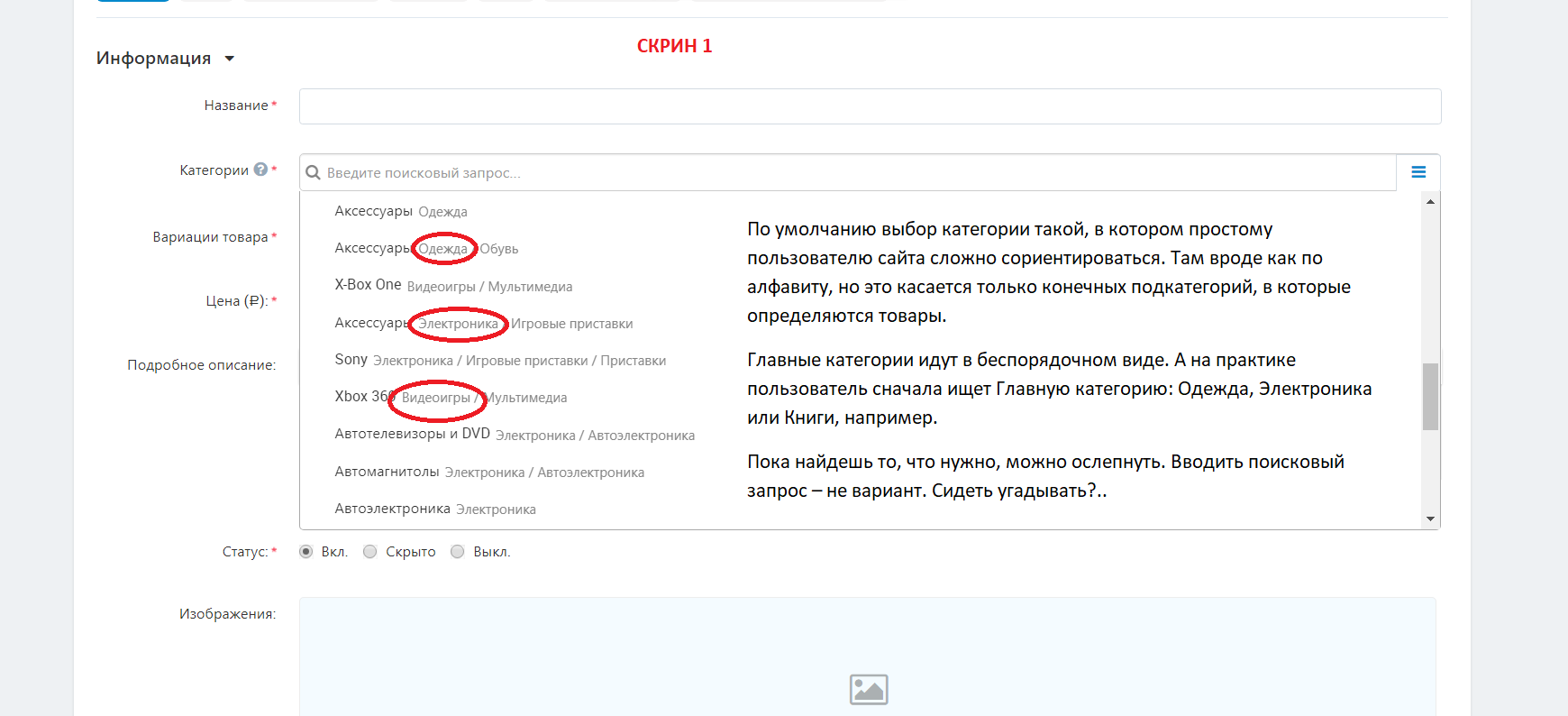Click the Название text input field
Viewport: 1568px width, 716px height.
pos(870,106)
